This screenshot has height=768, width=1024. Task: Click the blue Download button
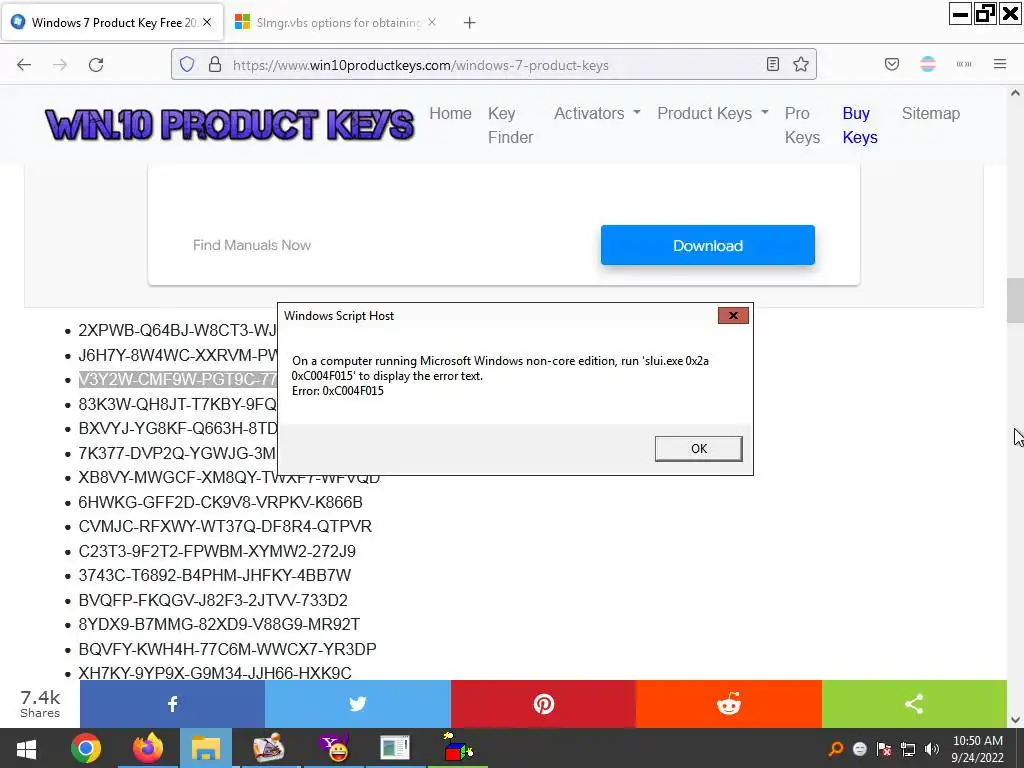708,246
